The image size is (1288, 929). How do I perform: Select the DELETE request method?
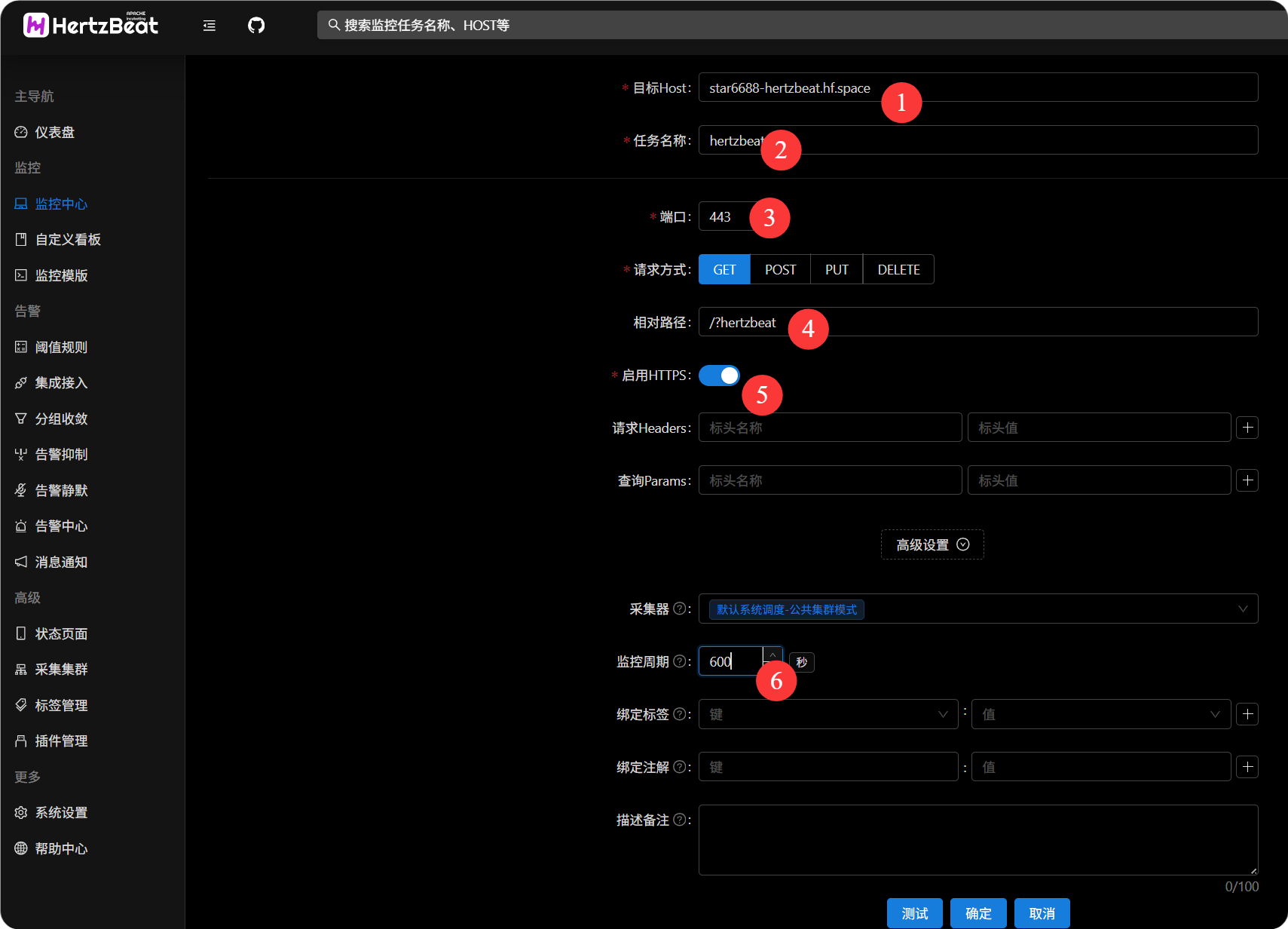coord(898,269)
